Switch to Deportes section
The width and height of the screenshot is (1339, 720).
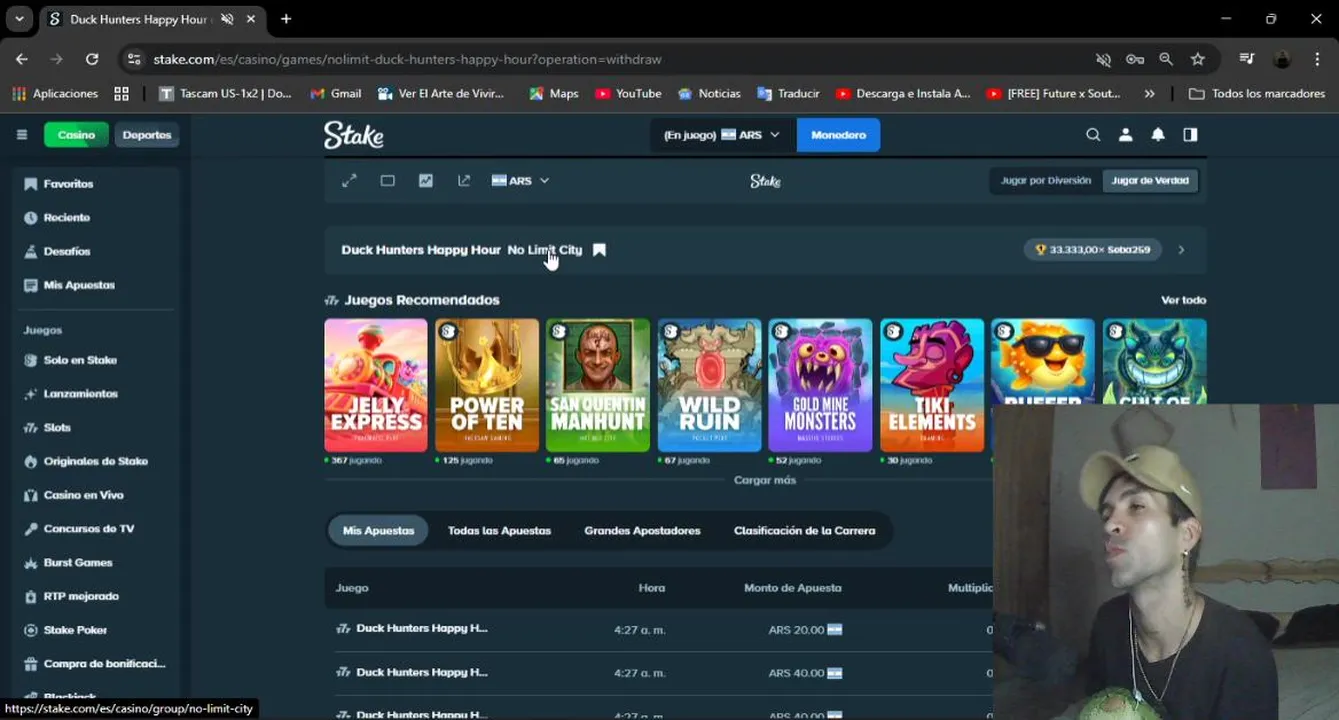pos(147,135)
